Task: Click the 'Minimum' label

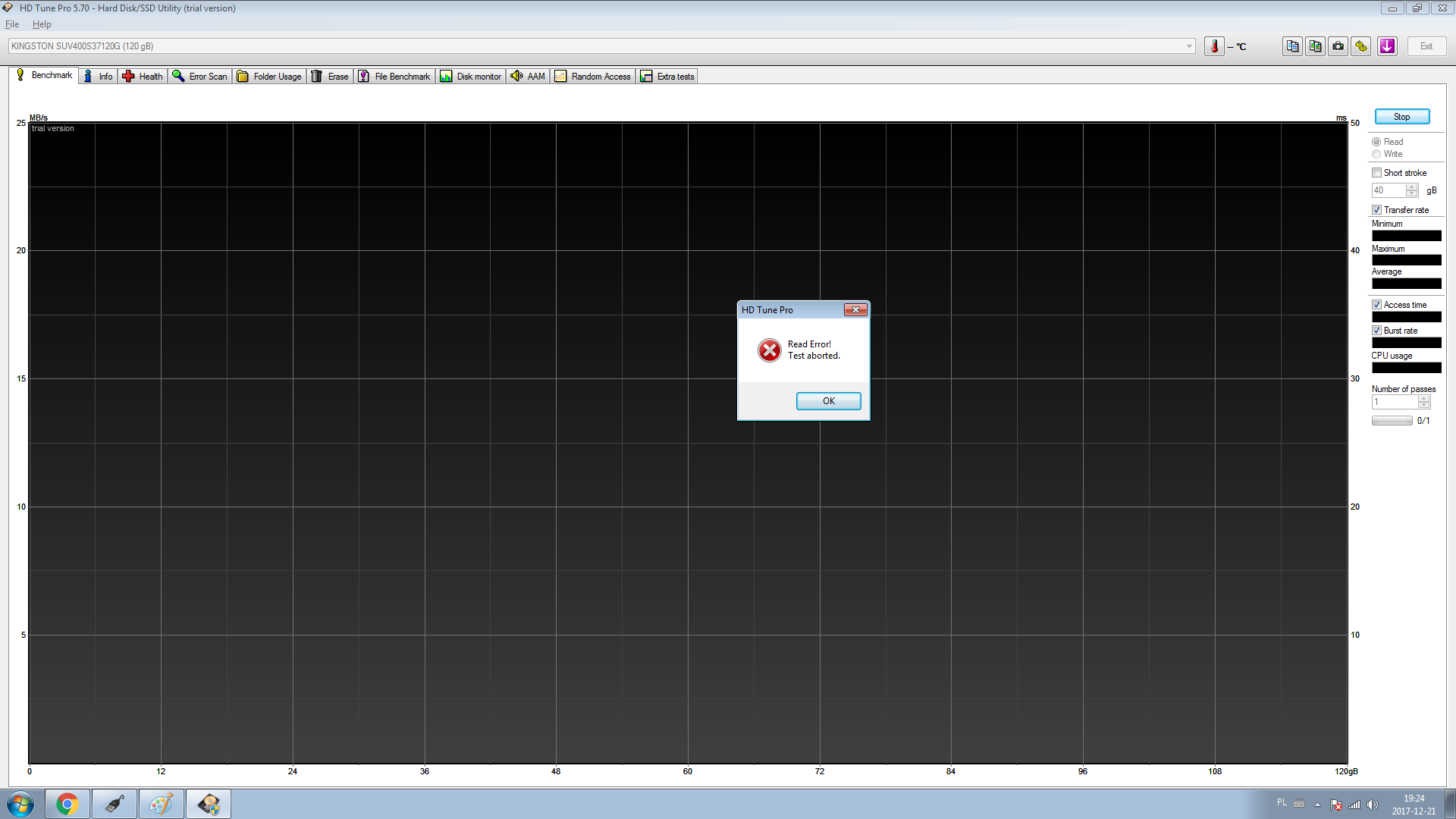Action: click(x=1387, y=224)
